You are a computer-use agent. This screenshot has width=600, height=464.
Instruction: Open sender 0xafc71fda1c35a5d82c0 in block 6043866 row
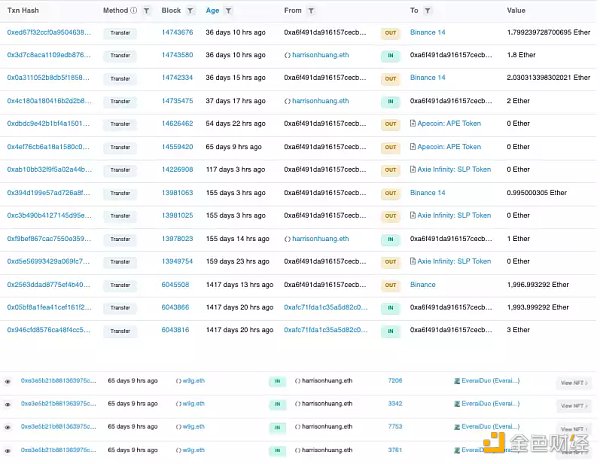326,307
